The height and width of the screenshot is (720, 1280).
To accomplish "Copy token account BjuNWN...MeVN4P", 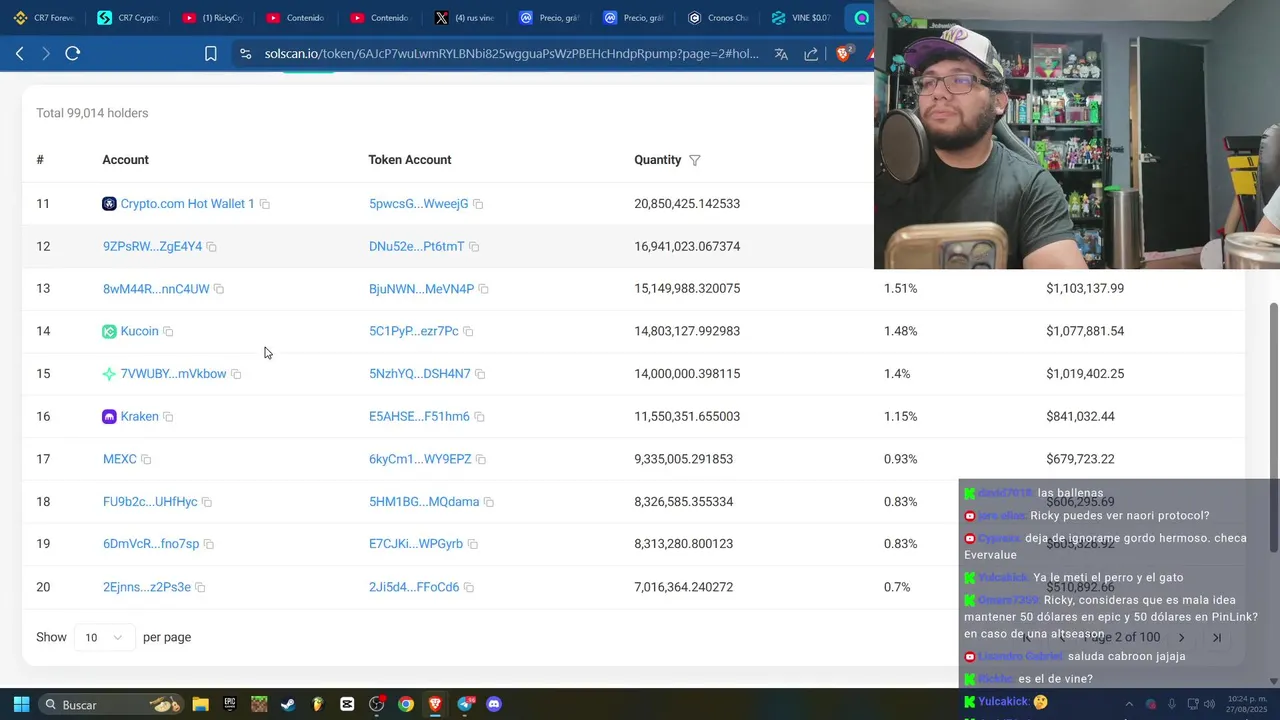I will tap(484, 289).
